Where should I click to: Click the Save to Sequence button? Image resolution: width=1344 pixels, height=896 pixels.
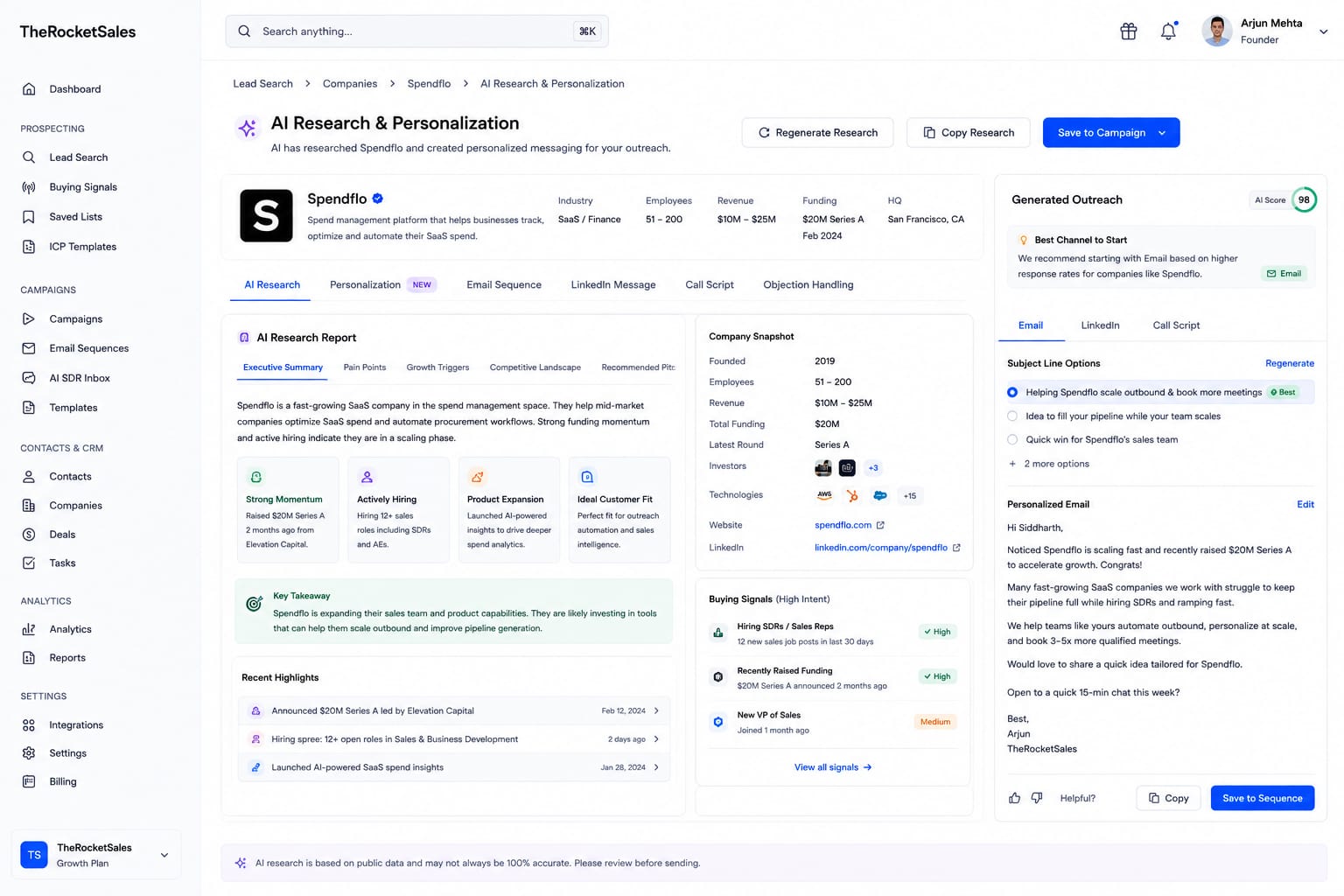point(1263,798)
